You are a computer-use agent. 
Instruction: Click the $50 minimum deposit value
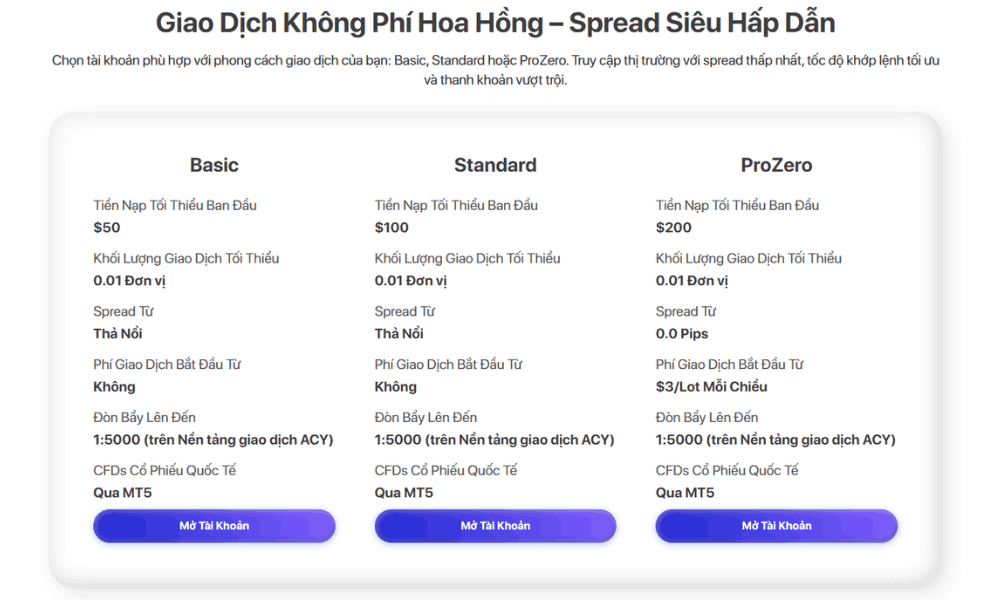click(107, 228)
